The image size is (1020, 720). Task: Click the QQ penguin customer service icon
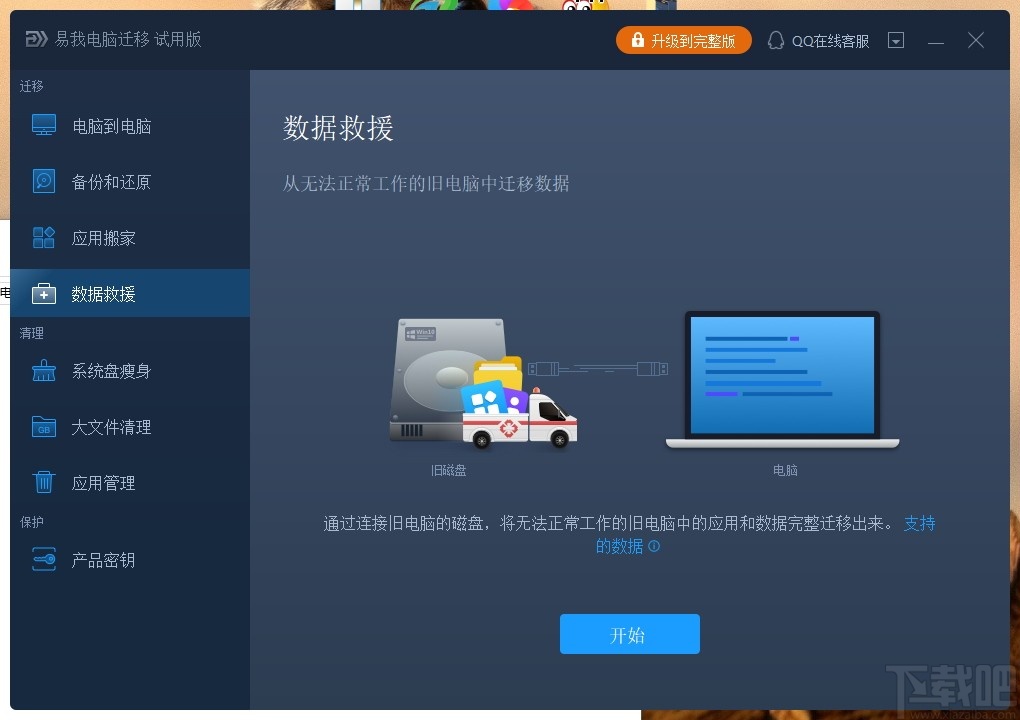776,40
